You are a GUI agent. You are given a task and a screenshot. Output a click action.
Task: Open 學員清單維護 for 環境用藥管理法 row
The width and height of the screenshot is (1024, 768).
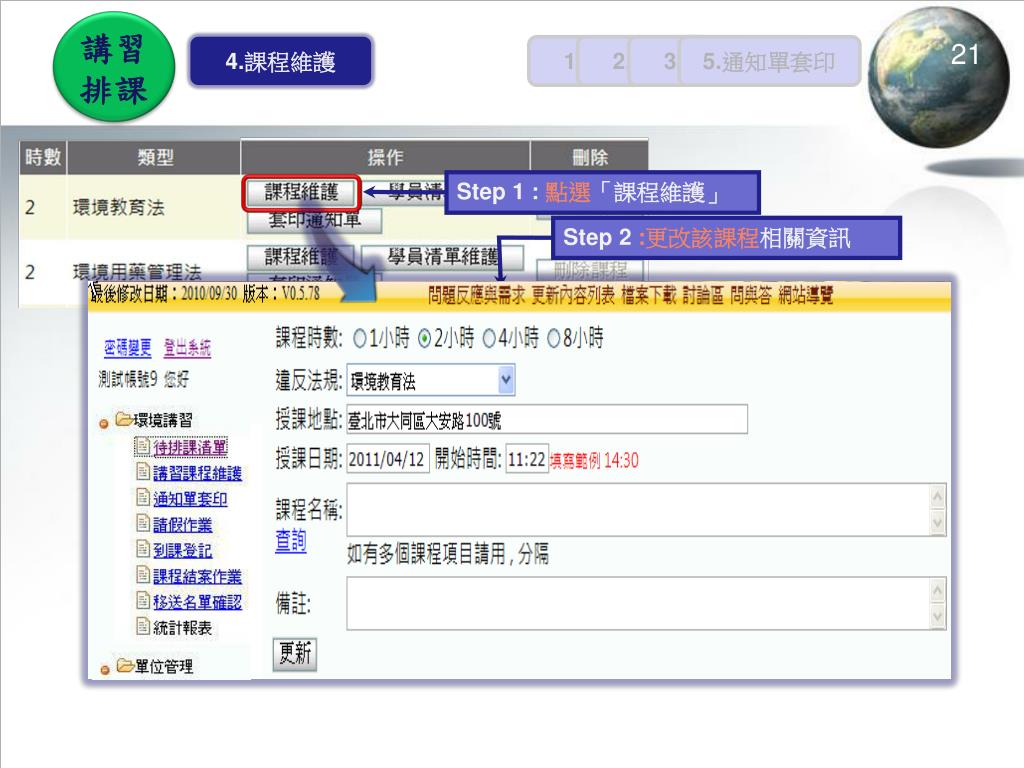[x=442, y=257]
